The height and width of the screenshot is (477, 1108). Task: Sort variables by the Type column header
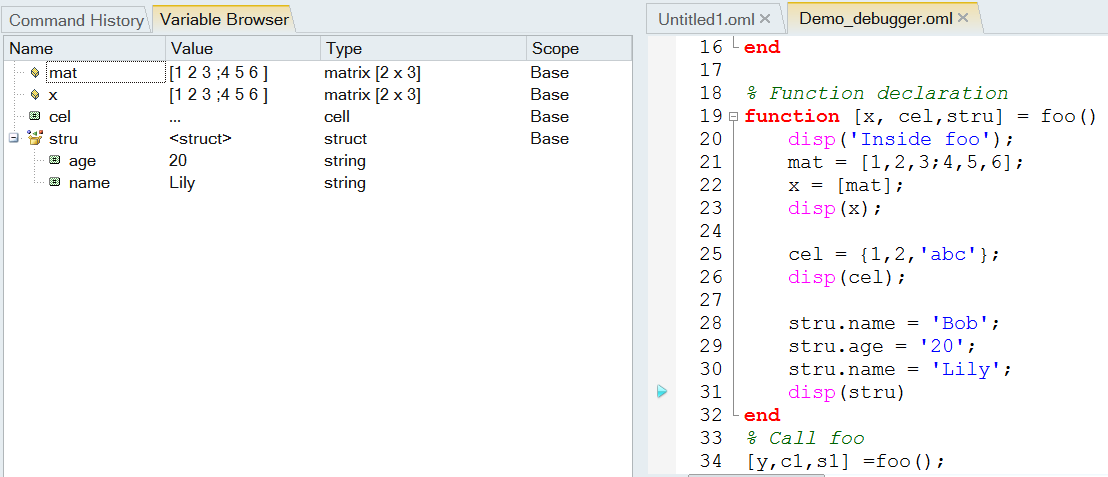click(x=422, y=48)
